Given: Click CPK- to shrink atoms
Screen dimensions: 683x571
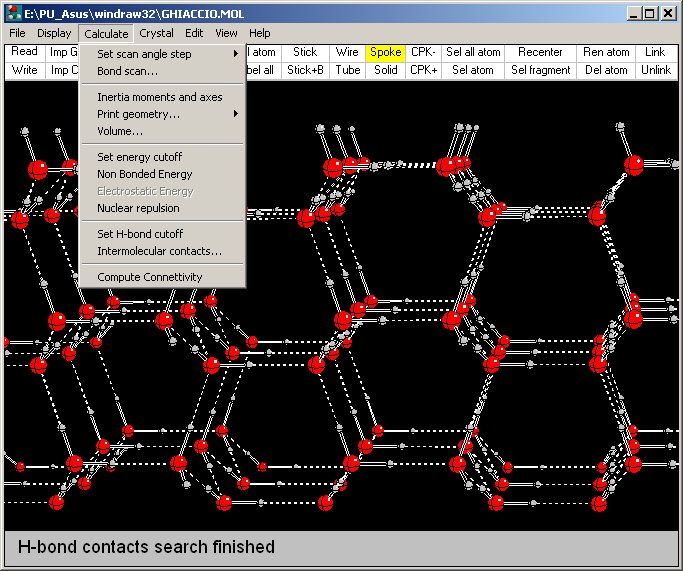Looking at the screenshot, I should tap(423, 52).
